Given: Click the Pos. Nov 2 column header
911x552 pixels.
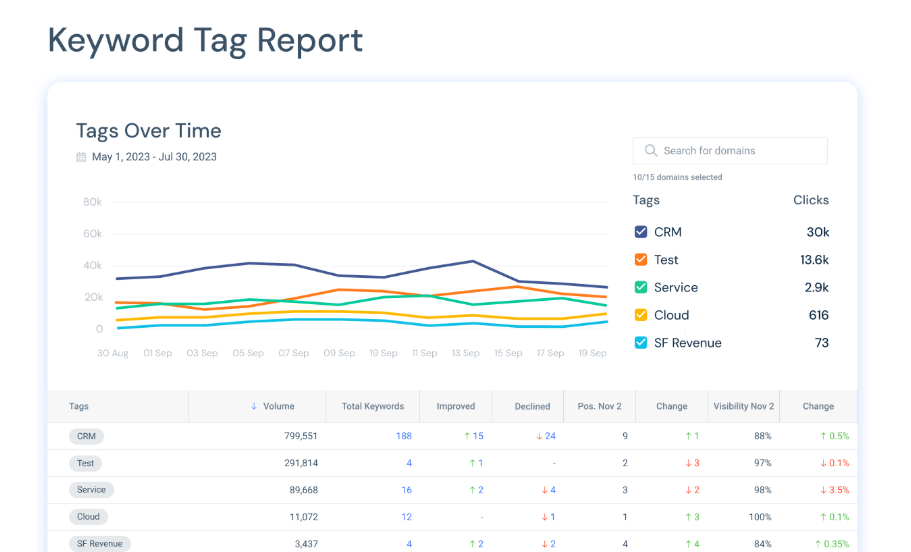Looking at the screenshot, I should click(x=599, y=407).
